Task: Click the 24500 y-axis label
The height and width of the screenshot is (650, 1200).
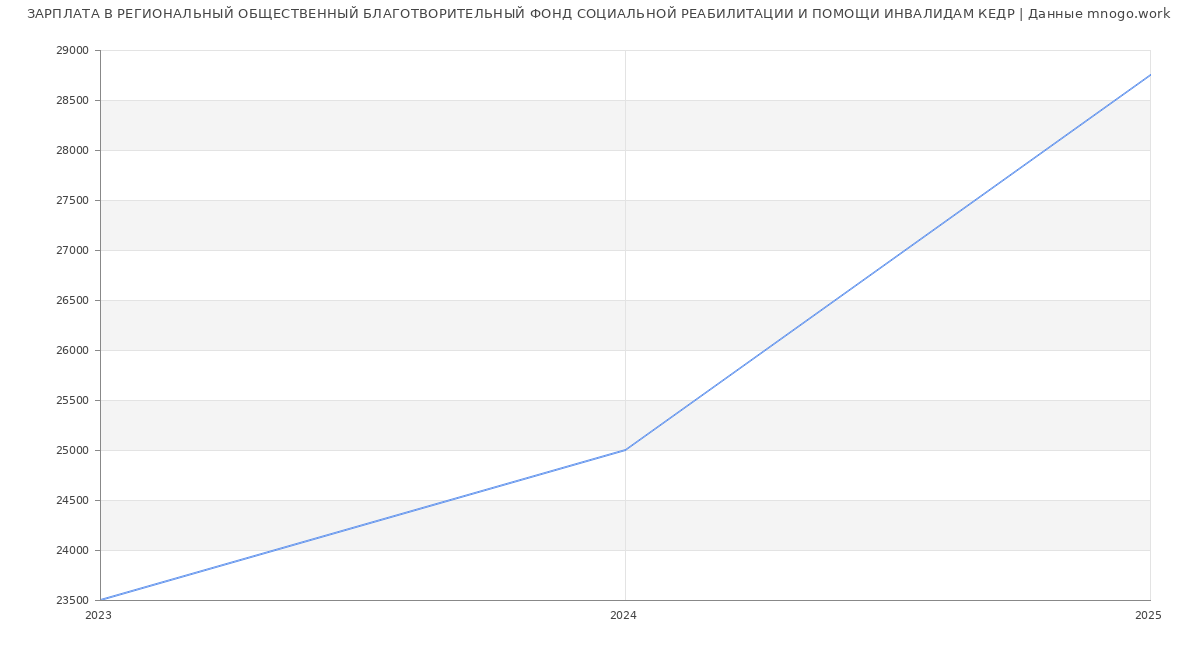Action: pyautogui.click(x=72, y=501)
